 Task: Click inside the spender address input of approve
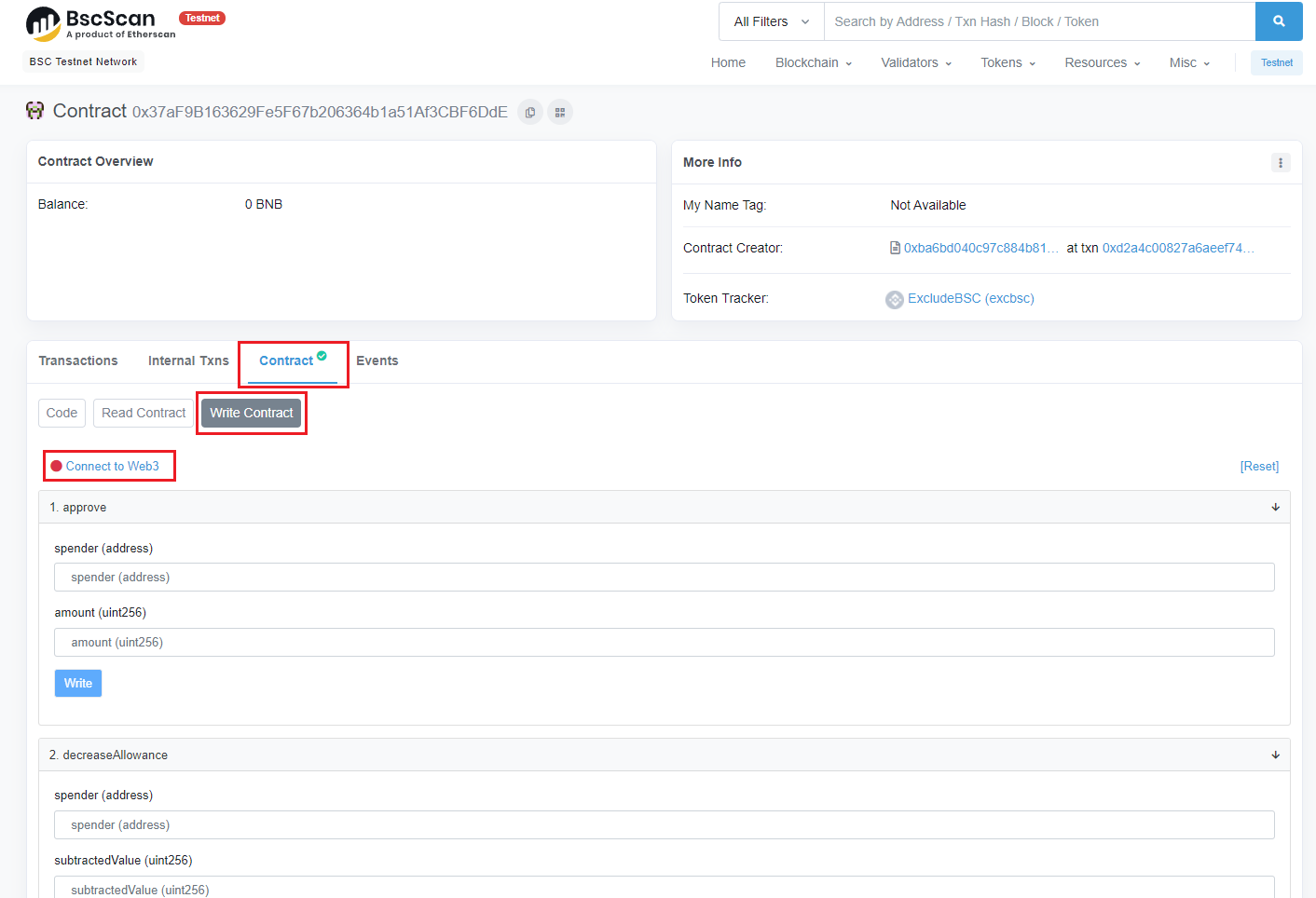point(663,577)
